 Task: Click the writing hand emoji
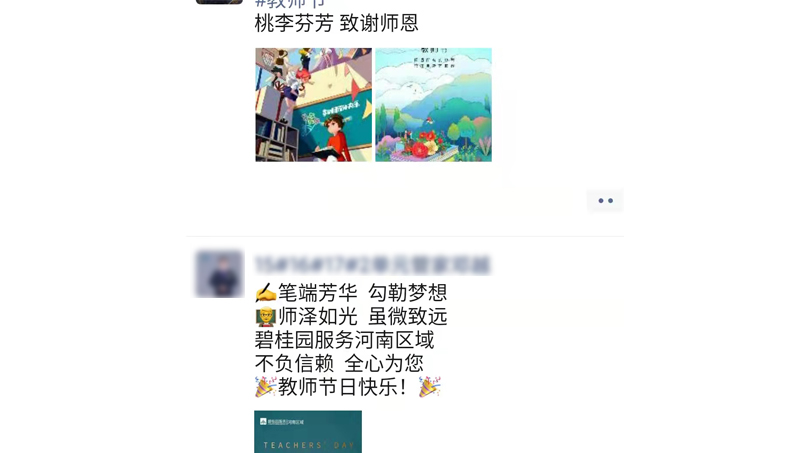(x=266, y=293)
